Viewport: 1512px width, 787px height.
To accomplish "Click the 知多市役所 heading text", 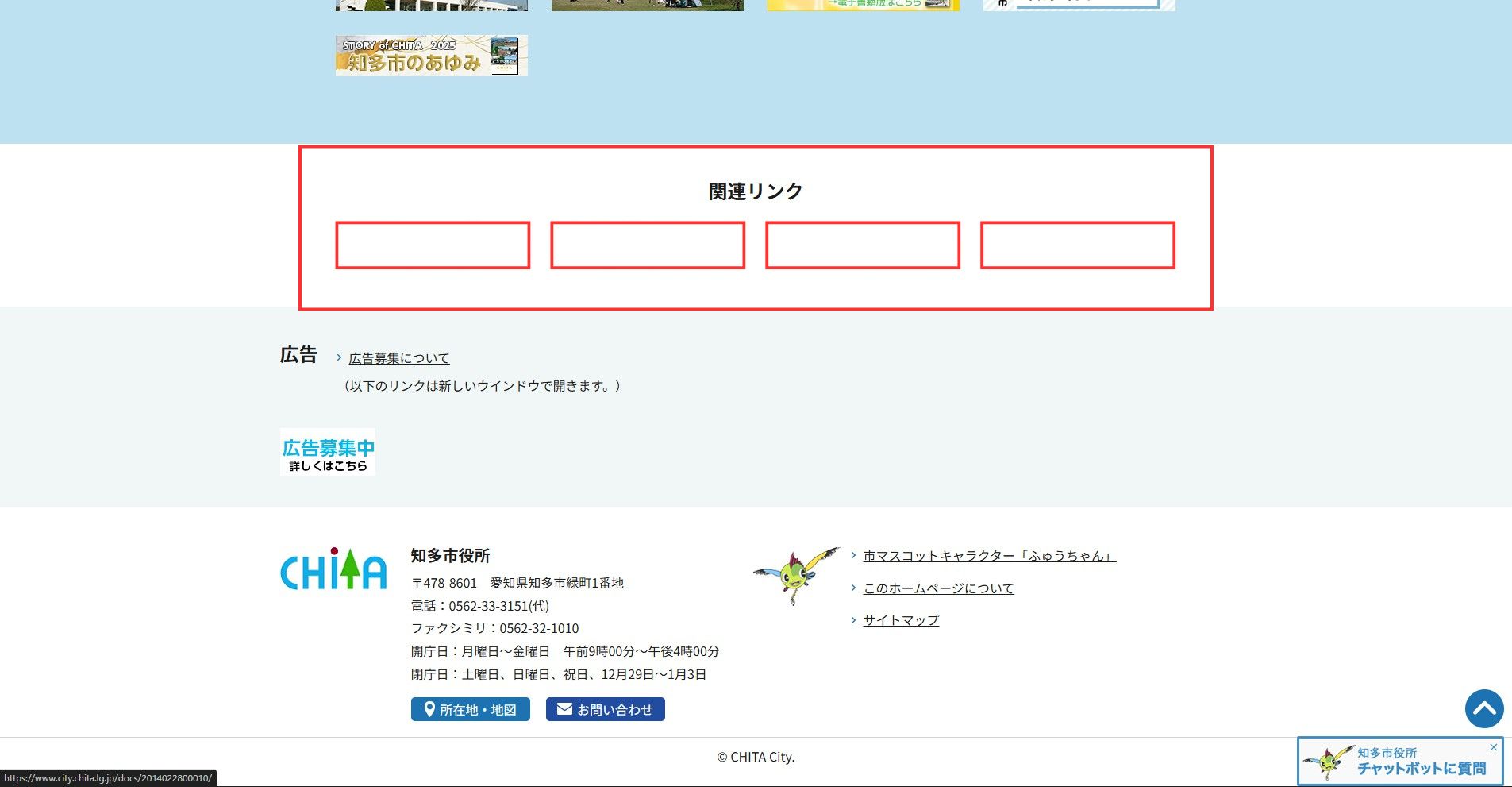I will point(451,556).
